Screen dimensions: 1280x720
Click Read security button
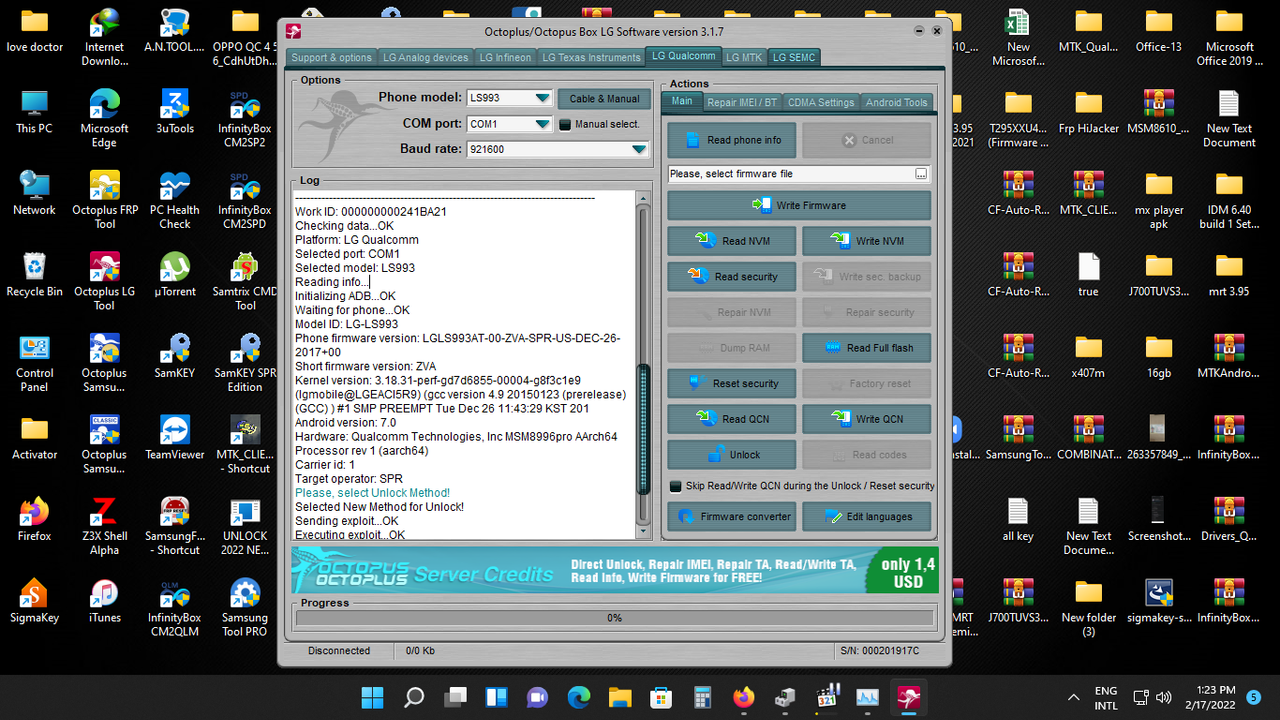coord(732,276)
